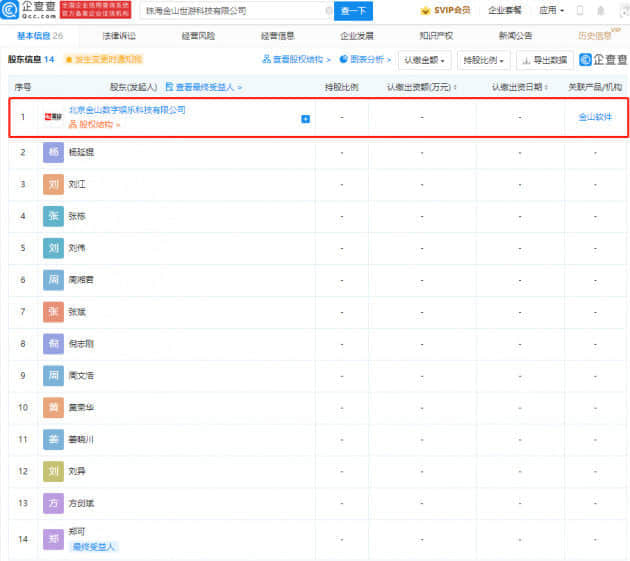Click the purple 方 avatar in row 13
The image size is (630, 561).
point(53,503)
